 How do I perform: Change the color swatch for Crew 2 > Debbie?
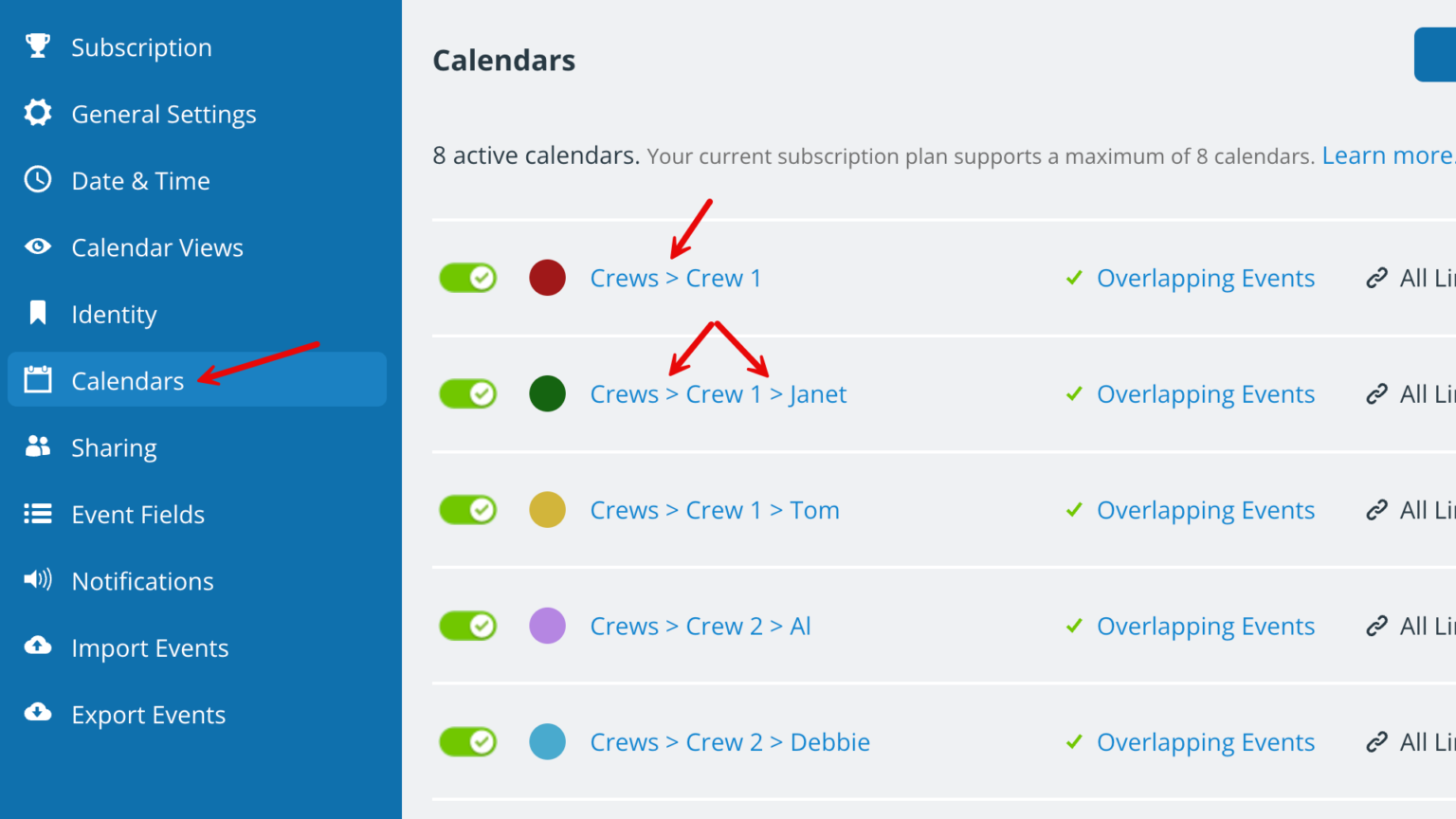(x=547, y=741)
